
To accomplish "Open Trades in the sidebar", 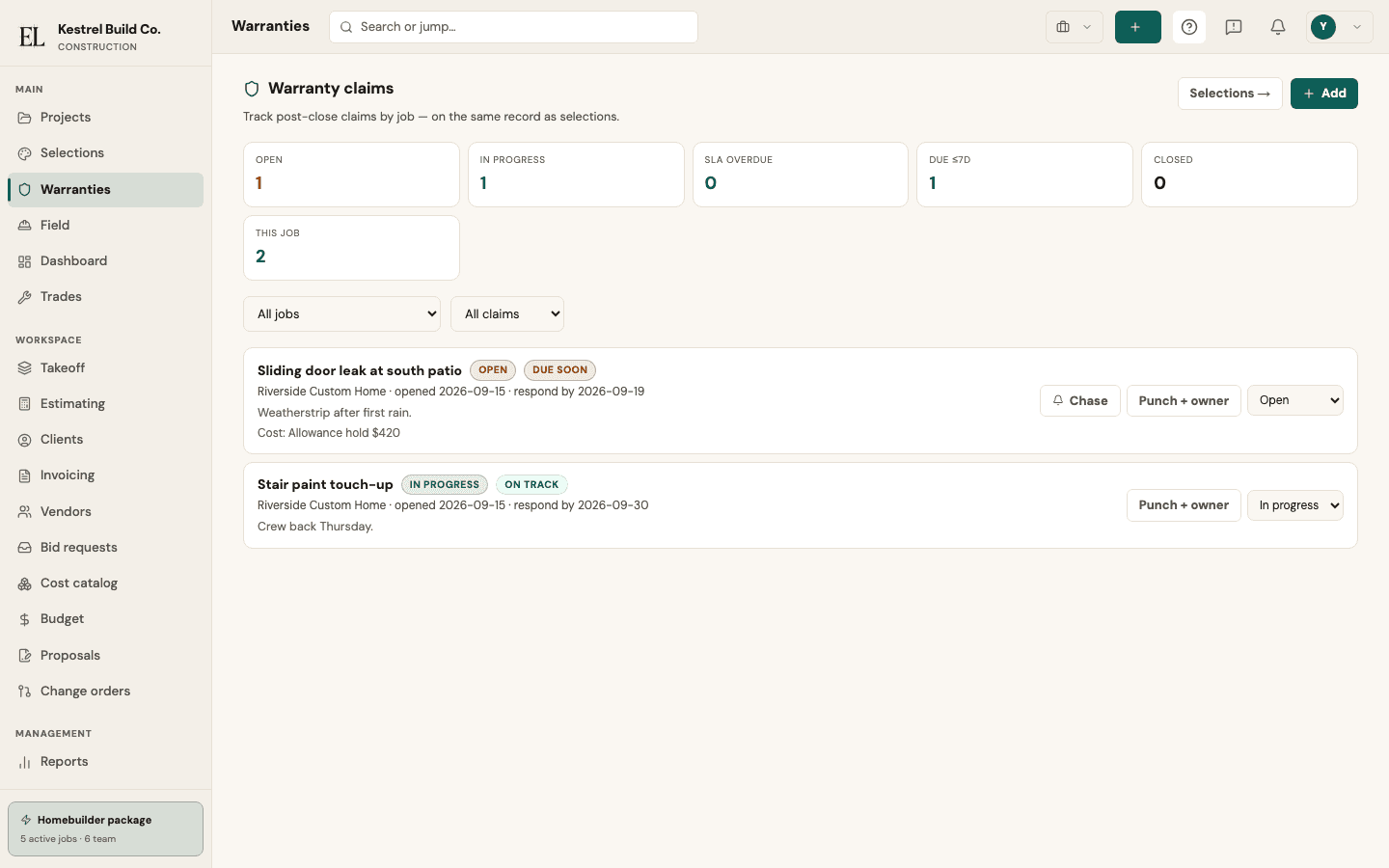I will [106, 297].
